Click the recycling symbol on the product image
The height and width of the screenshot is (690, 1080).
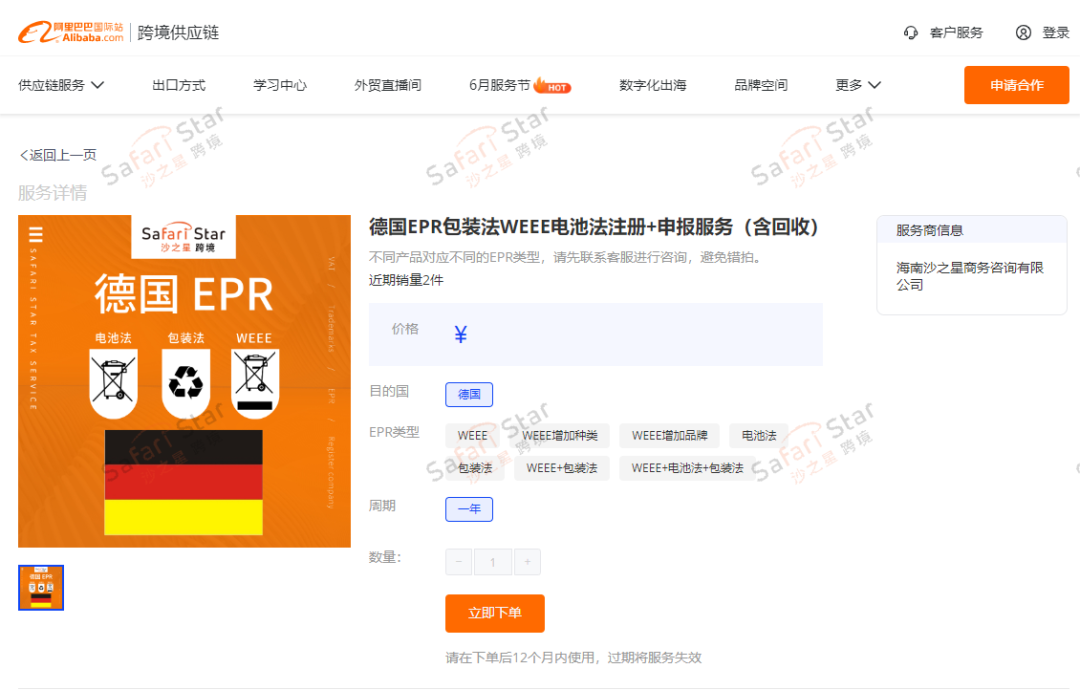[183, 383]
